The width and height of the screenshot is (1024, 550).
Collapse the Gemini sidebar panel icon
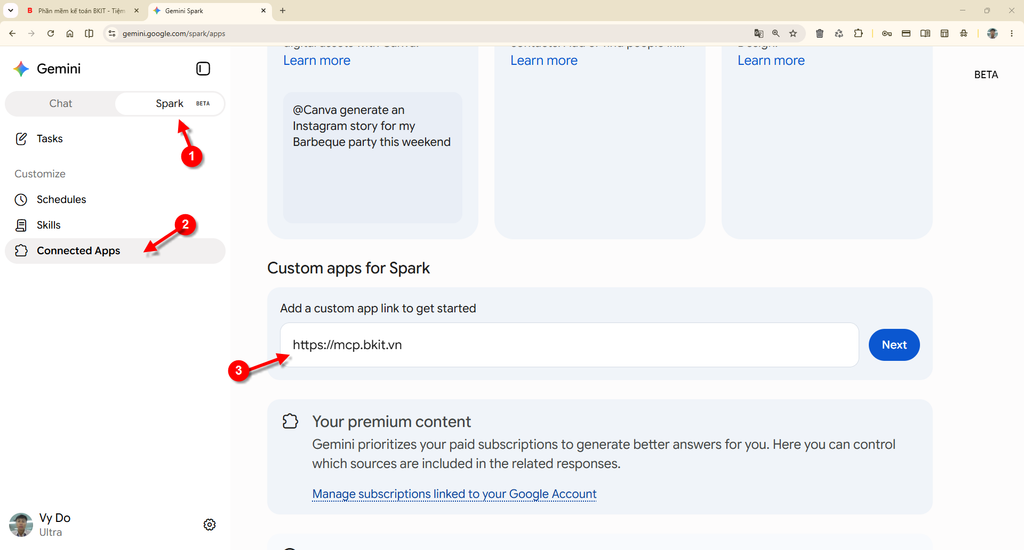tap(203, 69)
